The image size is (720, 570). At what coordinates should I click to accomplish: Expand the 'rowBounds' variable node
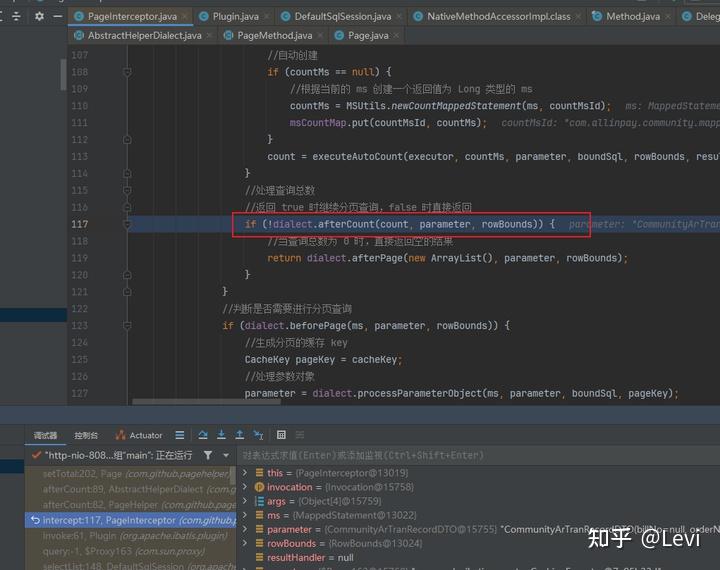(x=245, y=543)
